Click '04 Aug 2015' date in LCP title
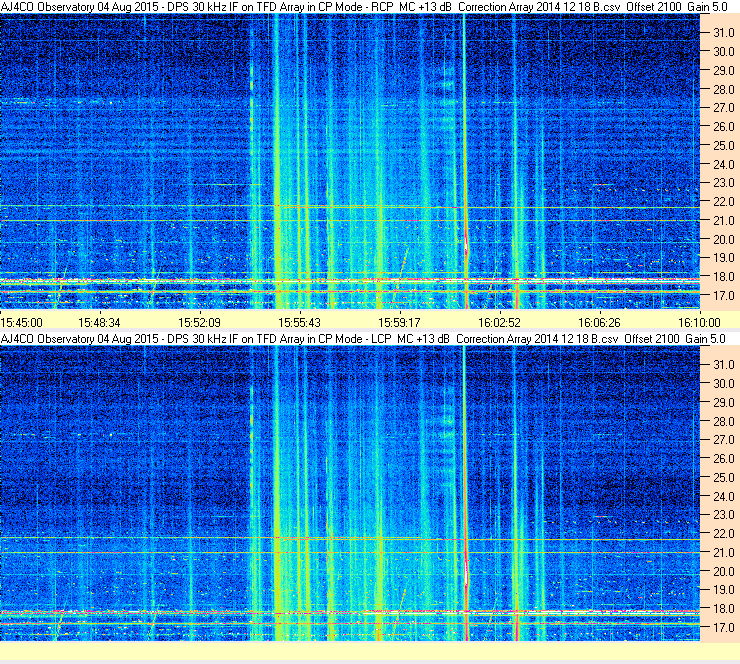This screenshot has width=740, height=664. coord(128,339)
